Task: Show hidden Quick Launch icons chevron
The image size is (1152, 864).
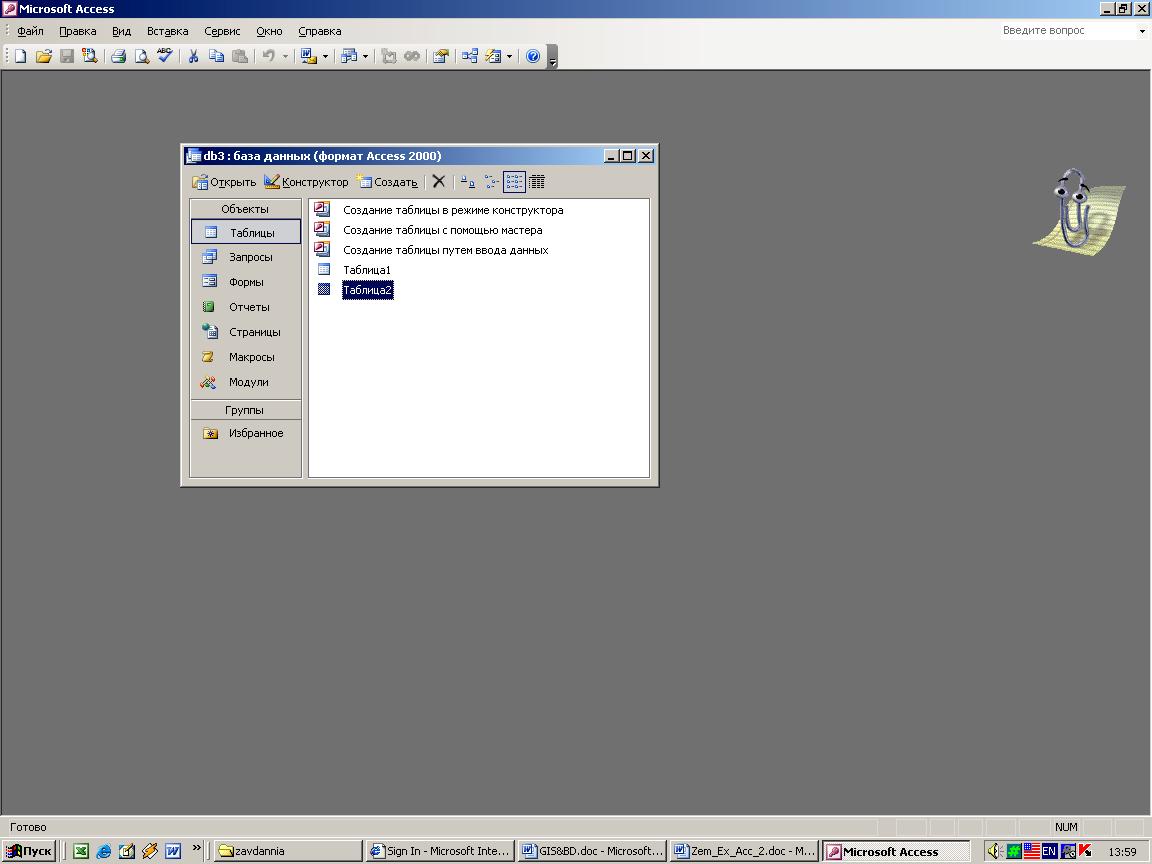Action: pos(196,847)
